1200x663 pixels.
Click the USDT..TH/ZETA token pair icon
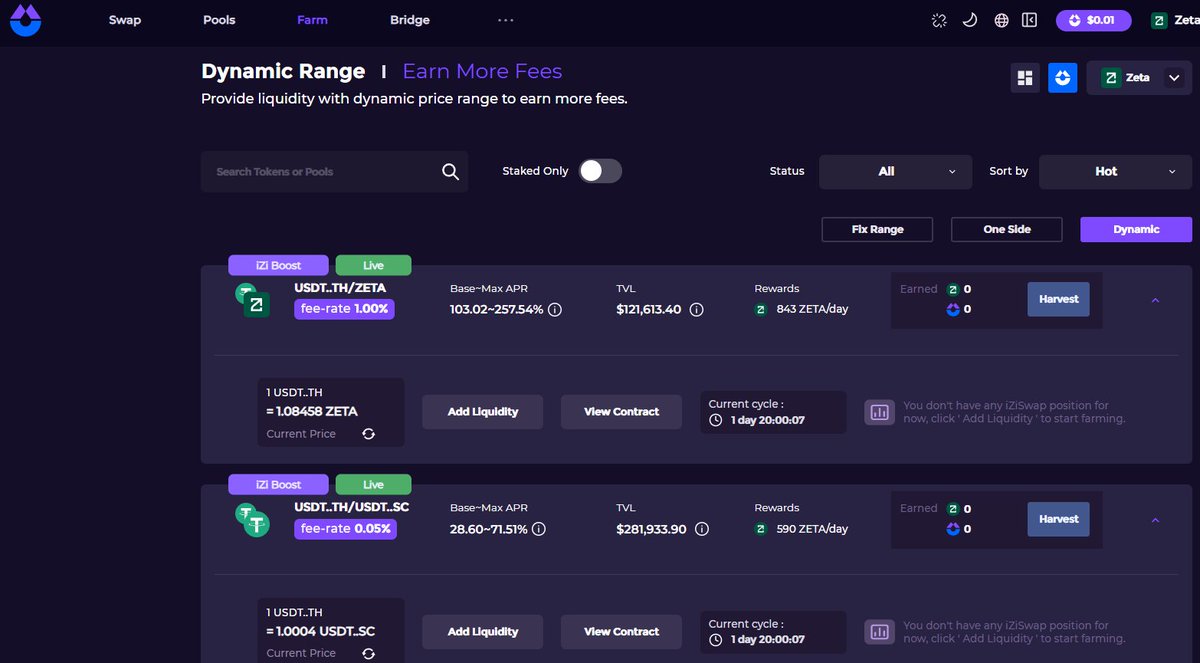coord(253,299)
